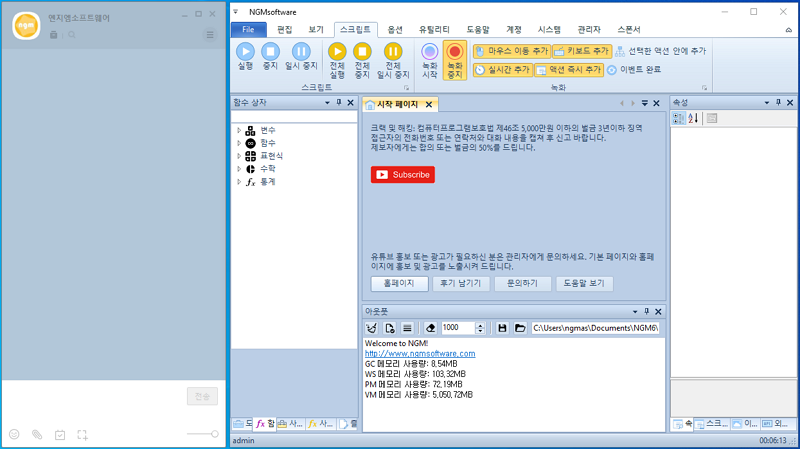
Task: Click the 홈페이지 button
Action: [399, 283]
